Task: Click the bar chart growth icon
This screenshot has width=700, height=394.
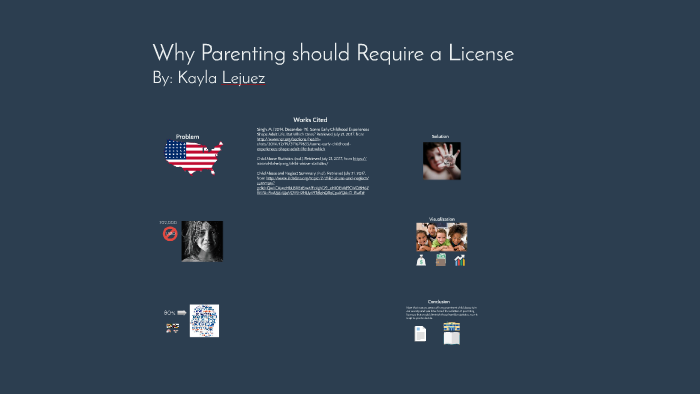Action: (x=460, y=260)
